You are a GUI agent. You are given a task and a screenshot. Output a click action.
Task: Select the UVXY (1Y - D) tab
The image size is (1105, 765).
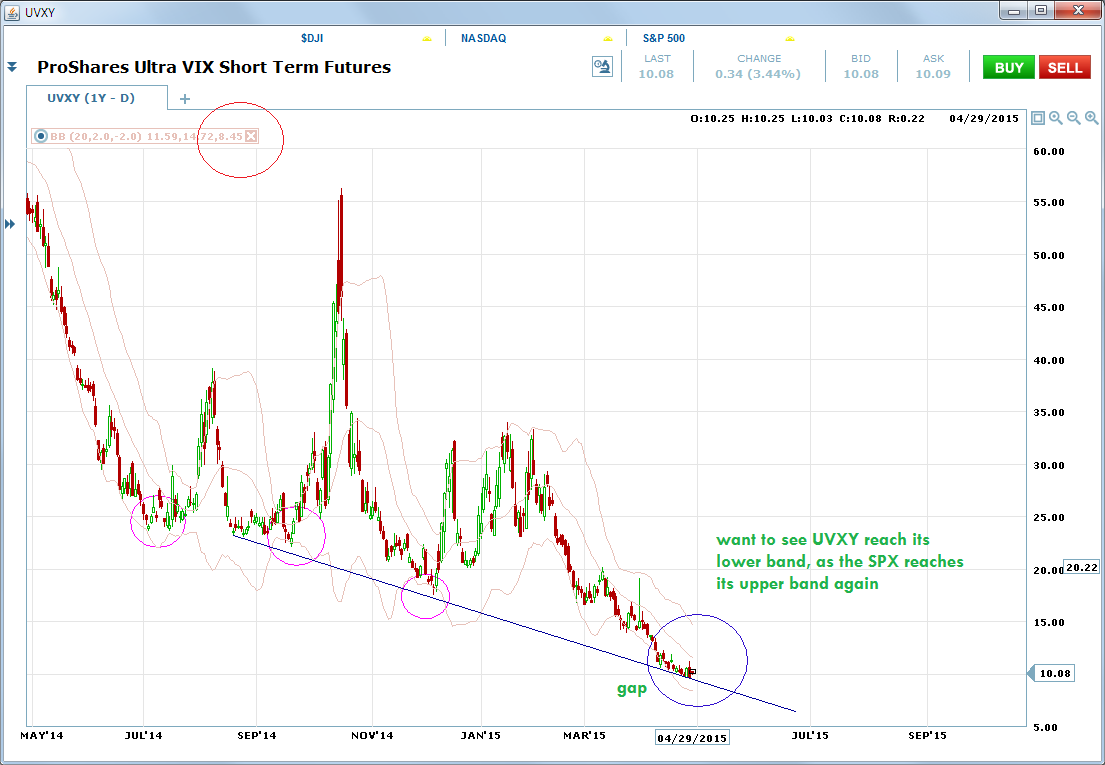coord(91,98)
